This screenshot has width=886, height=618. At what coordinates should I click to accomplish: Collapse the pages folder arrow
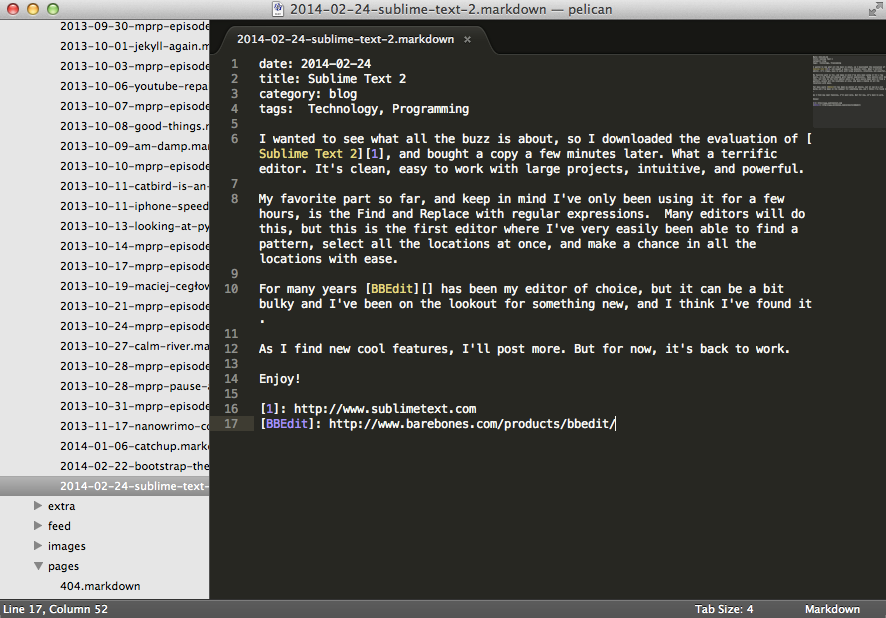(38, 566)
